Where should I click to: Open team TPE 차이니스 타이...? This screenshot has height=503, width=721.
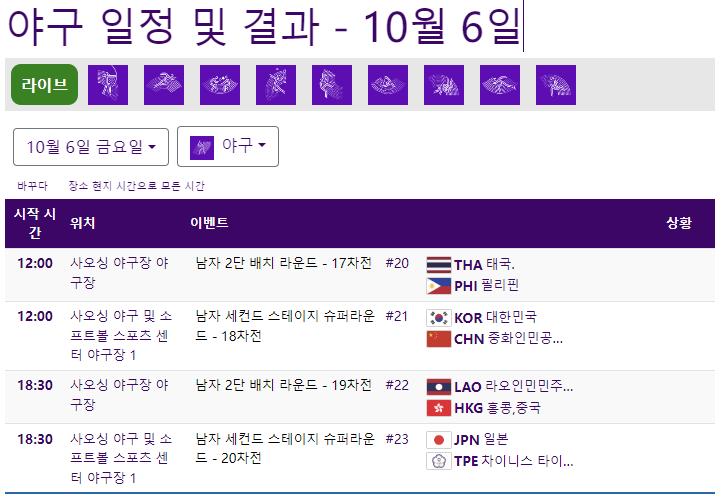(514, 461)
